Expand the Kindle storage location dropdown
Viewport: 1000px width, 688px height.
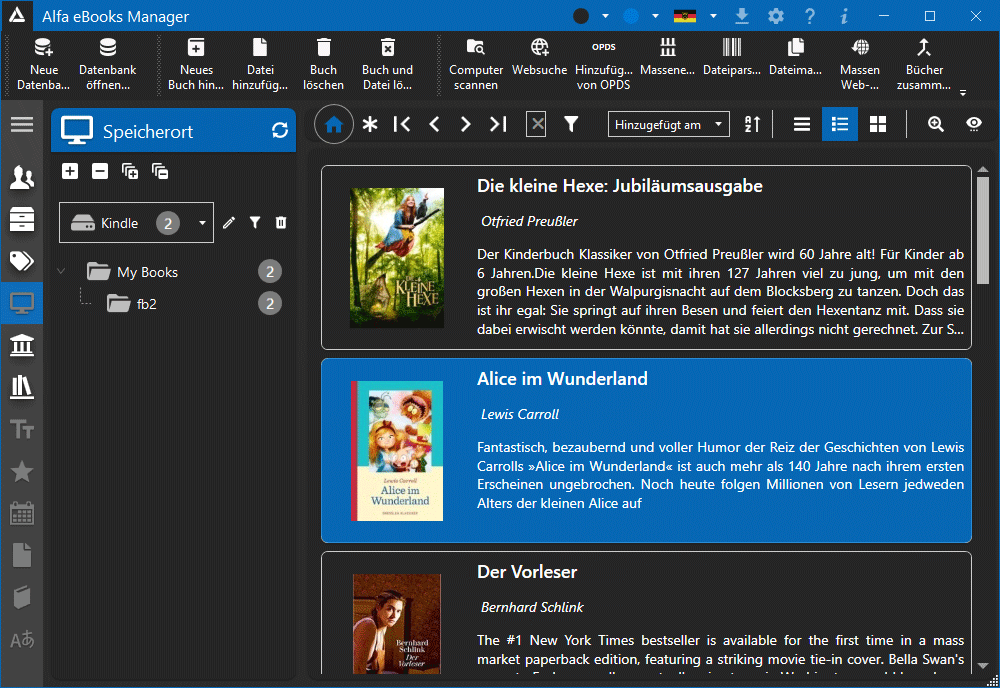click(202, 223)
